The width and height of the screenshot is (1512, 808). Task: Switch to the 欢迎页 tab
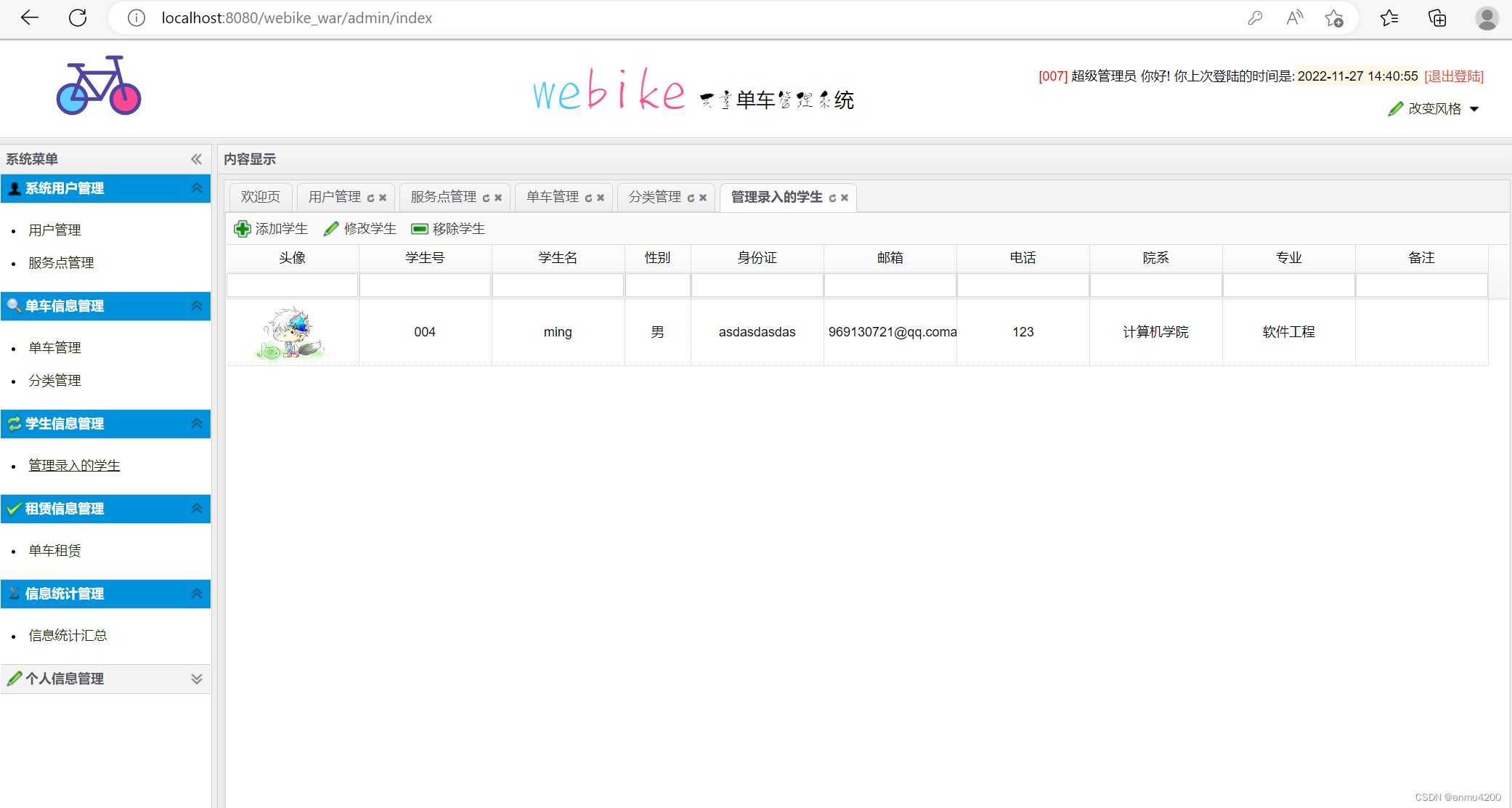[261, 197]
